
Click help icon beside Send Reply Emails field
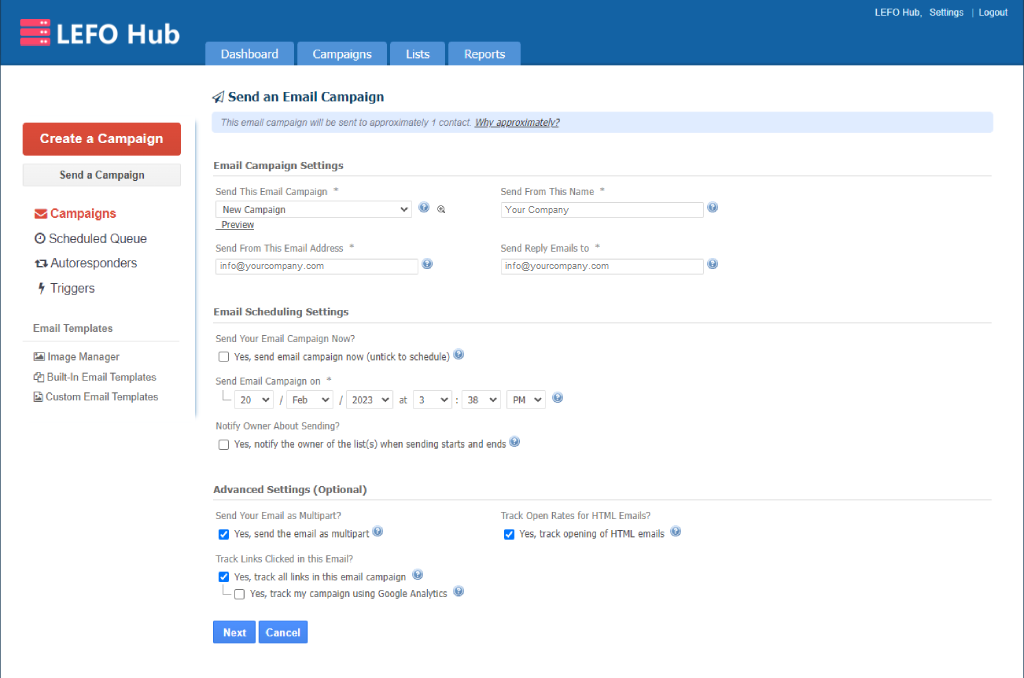pos(713,265)
